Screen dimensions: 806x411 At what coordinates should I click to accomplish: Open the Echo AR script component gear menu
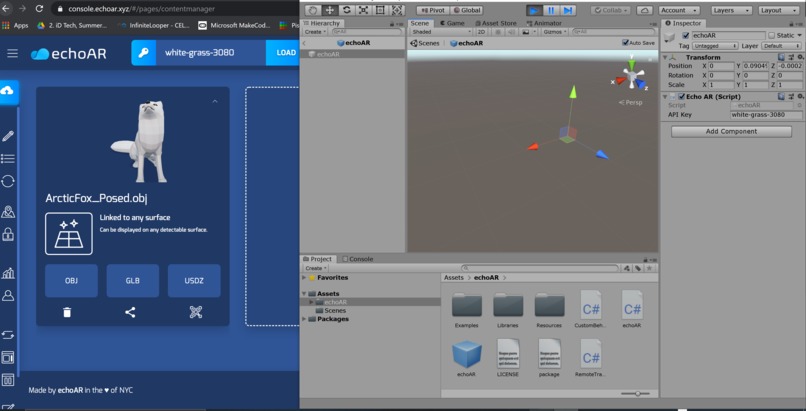tap(799, 97)
